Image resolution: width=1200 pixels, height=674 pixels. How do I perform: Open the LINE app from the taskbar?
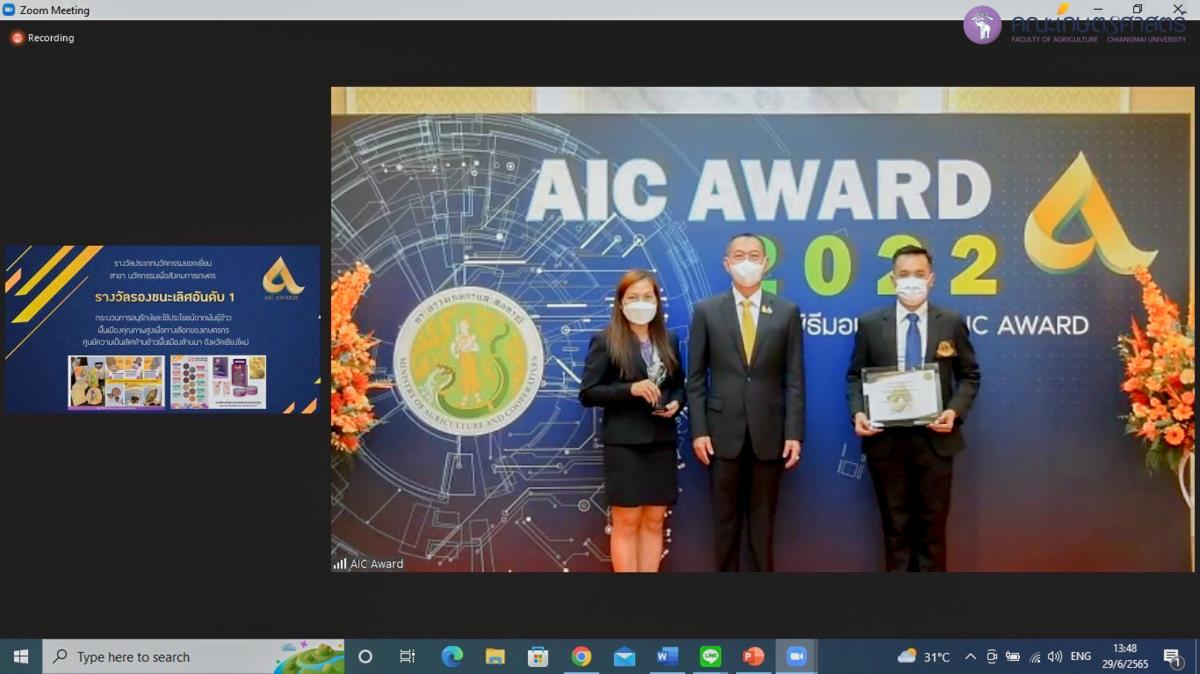(711, 657)
